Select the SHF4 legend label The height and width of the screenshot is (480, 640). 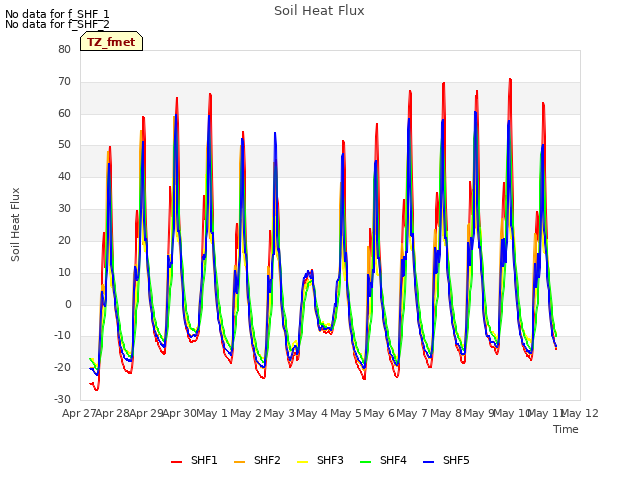[x=393, y=460]
